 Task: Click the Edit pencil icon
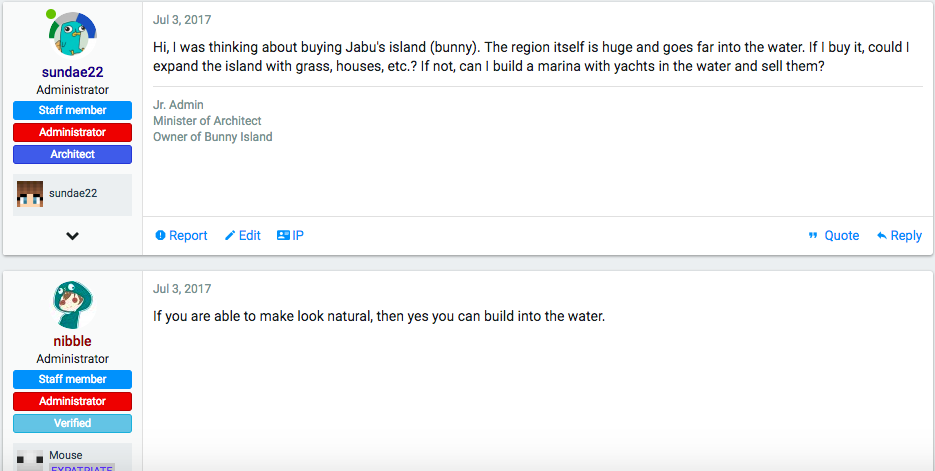pyautogui.click(x=230, y=236)
